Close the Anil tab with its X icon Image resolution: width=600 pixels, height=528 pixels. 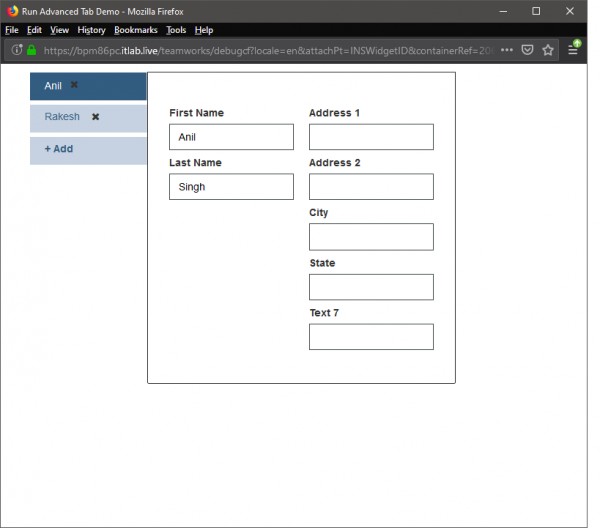(x=74, y=85)
